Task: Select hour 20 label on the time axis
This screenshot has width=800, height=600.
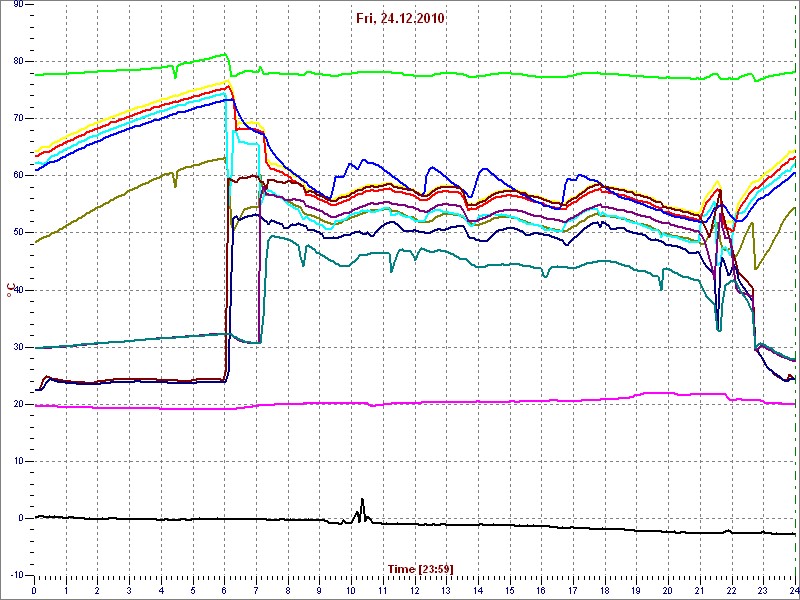Action: coord(668,590)
